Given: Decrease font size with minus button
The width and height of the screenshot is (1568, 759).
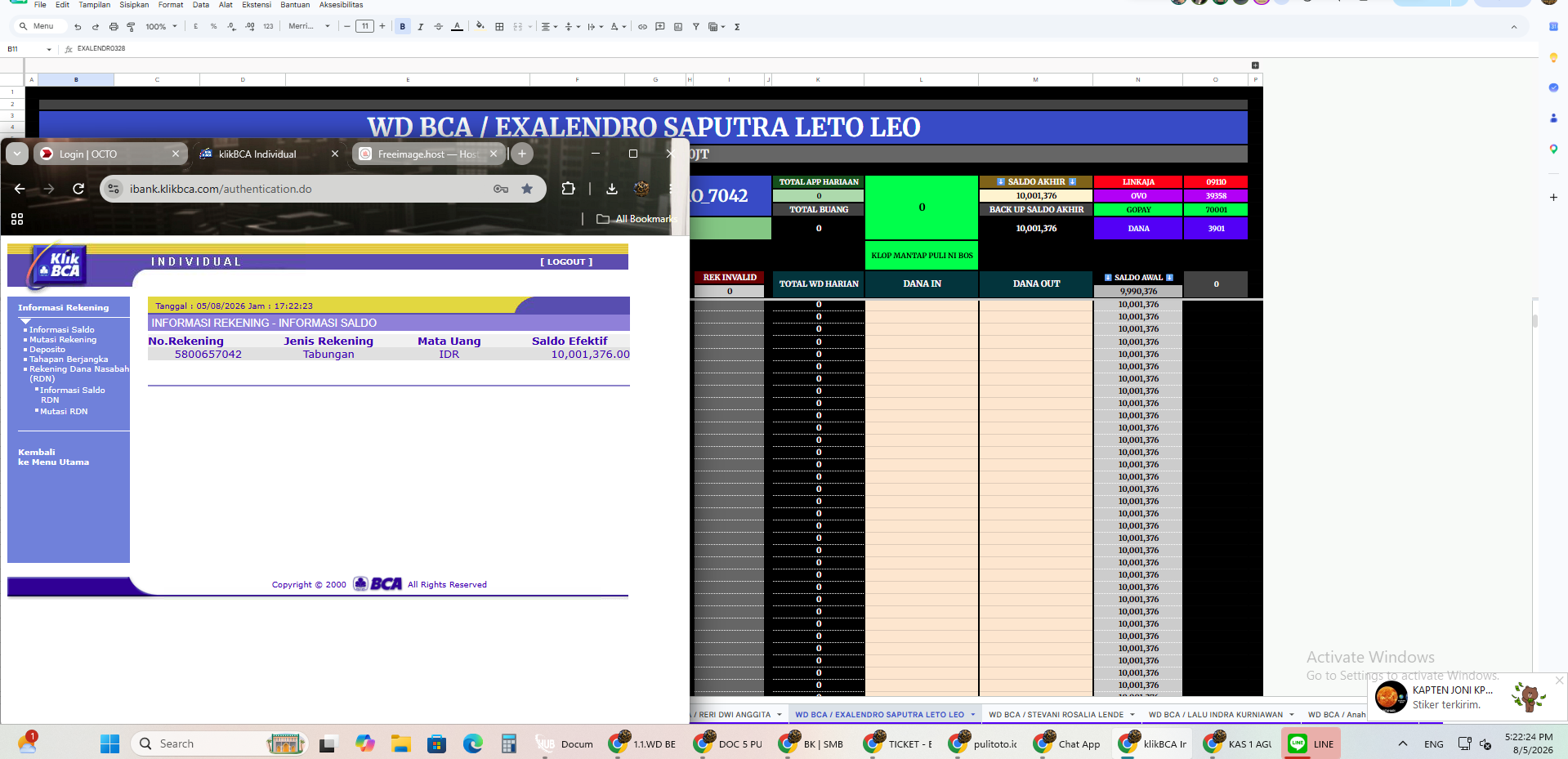Looking at the screenshot, I should pos(347,27).
